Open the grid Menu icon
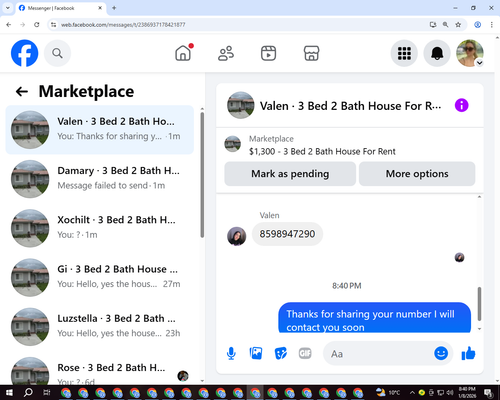This screenshot has width=500, height=400. pyautogui.click(x=404, y=53)
